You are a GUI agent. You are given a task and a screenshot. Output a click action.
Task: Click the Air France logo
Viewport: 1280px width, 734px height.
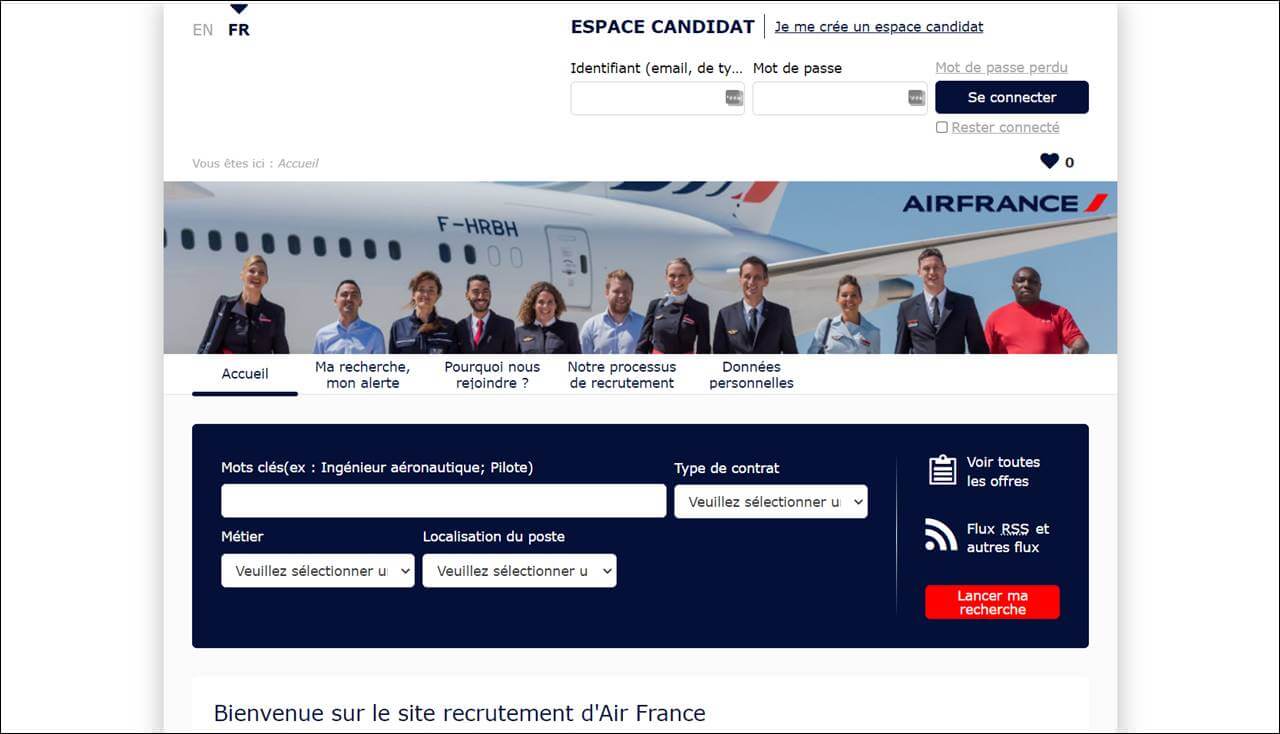click(x=1005, y=203)
